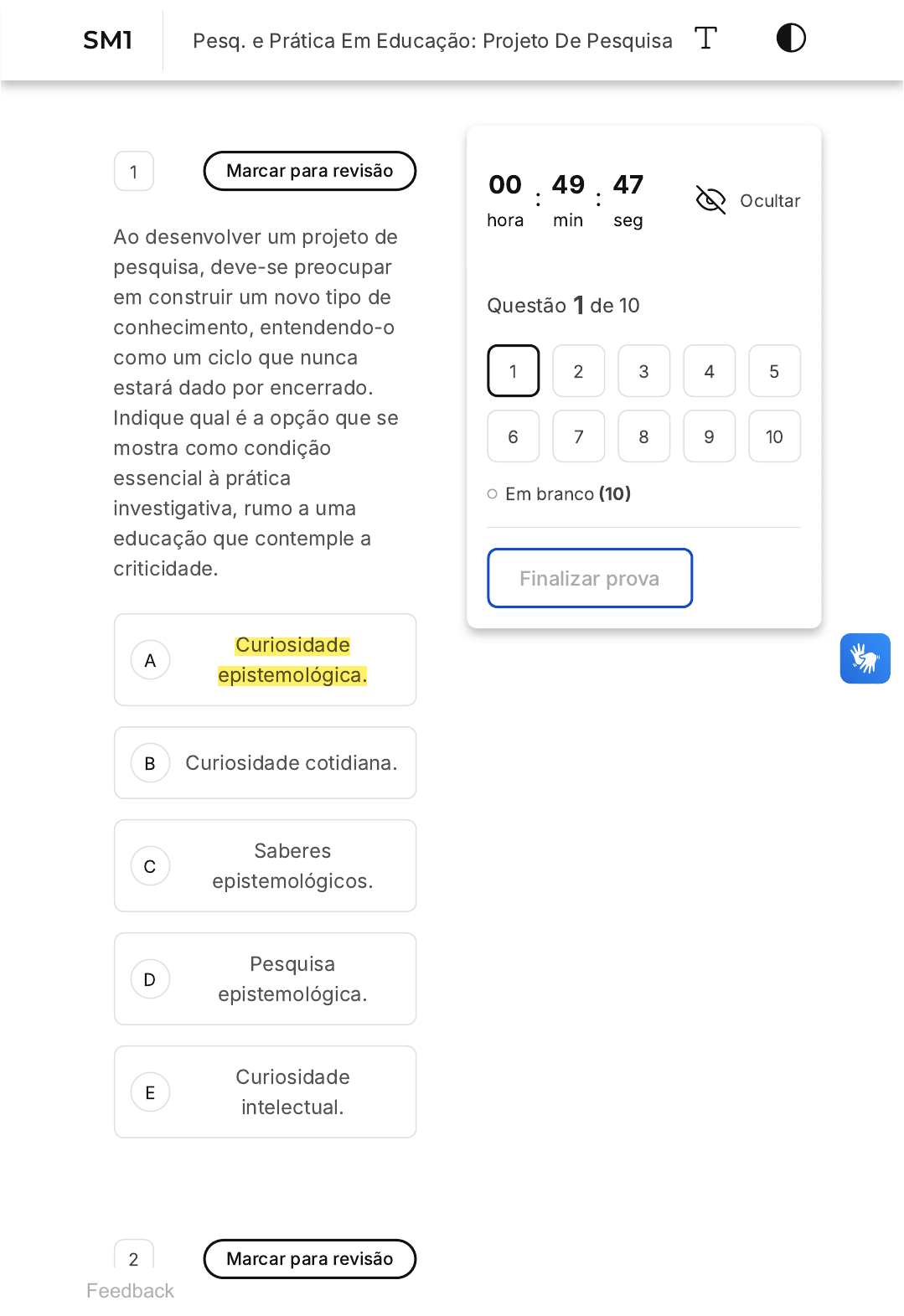Jump to question 5 in navigator
The image size is (904, 1316).
click(x=775, y=371)
